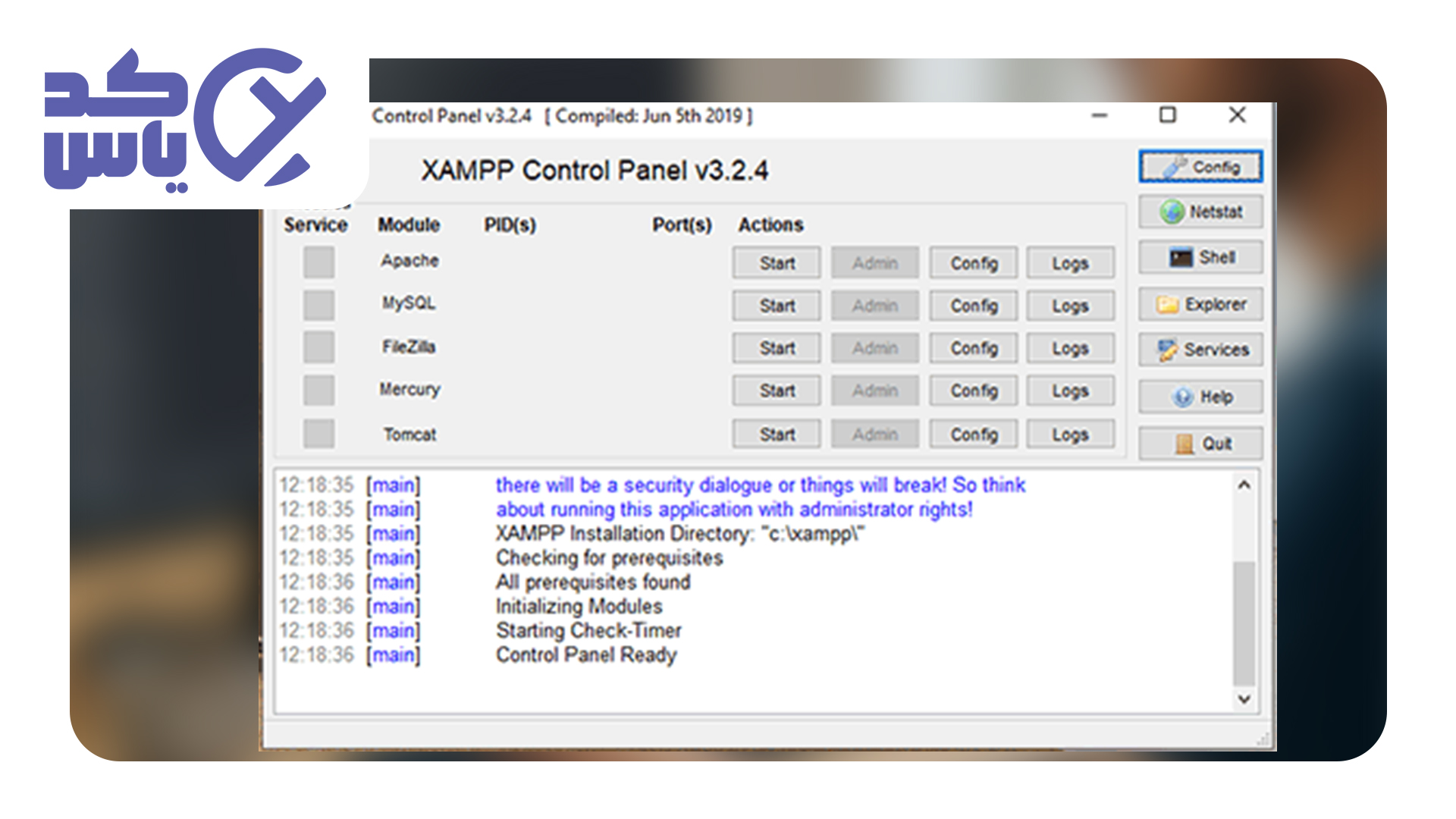
Task: Select the Tomcat module name
Action: click(x=409, y=435)
